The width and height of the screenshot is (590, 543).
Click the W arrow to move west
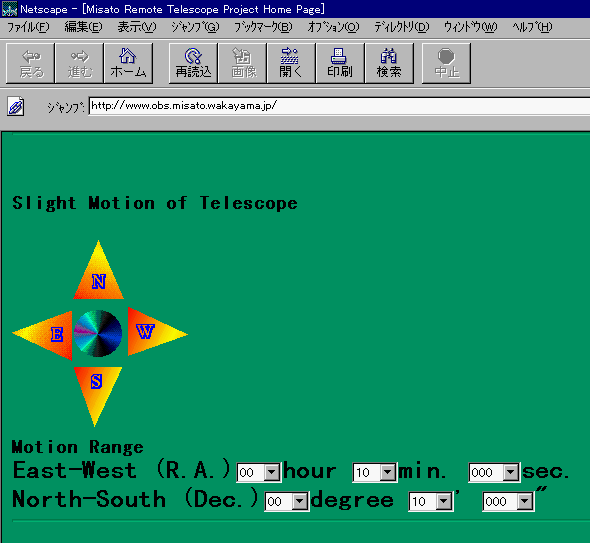tap(152, 332)
